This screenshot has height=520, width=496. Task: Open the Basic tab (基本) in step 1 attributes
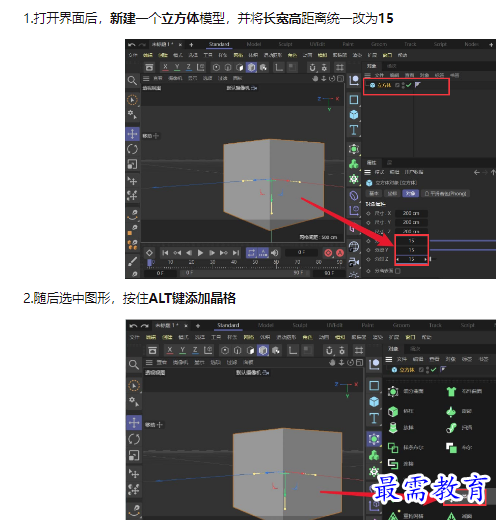tap(374, 193)
